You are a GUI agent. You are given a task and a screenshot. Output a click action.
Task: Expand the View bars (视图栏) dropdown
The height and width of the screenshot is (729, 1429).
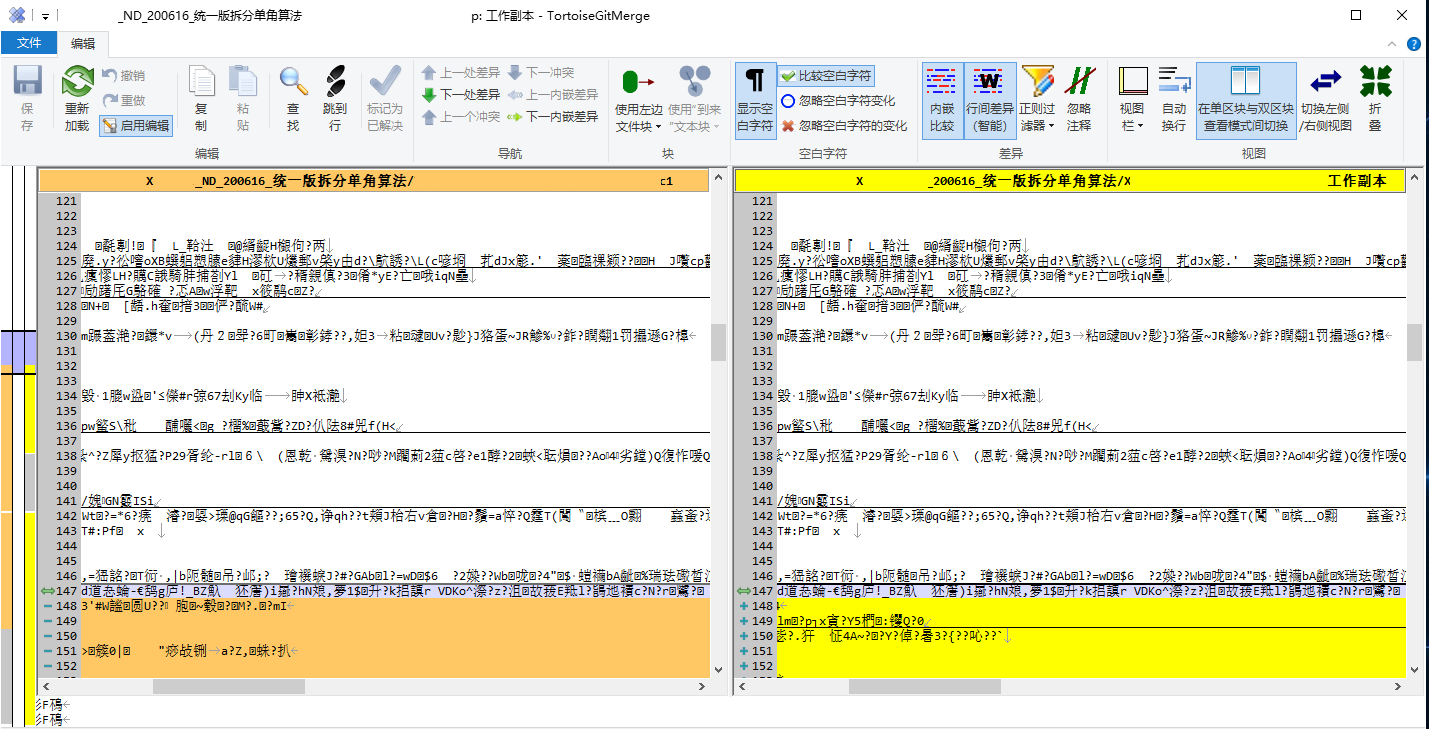[x=1132, y=126]
